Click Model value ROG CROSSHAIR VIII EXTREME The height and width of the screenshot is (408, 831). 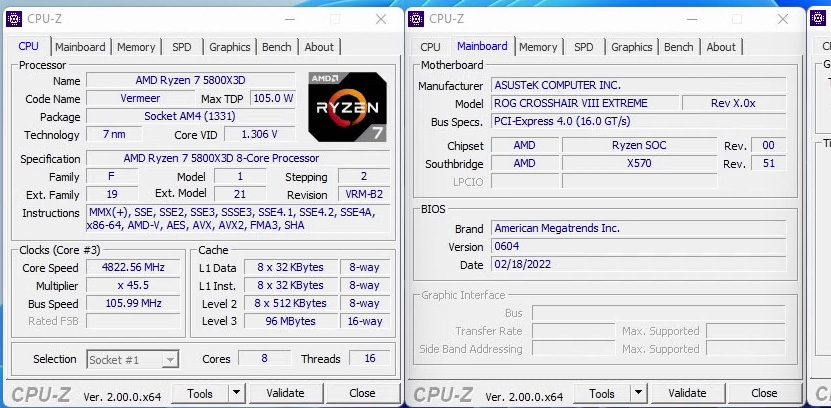(x=585, y=103)
